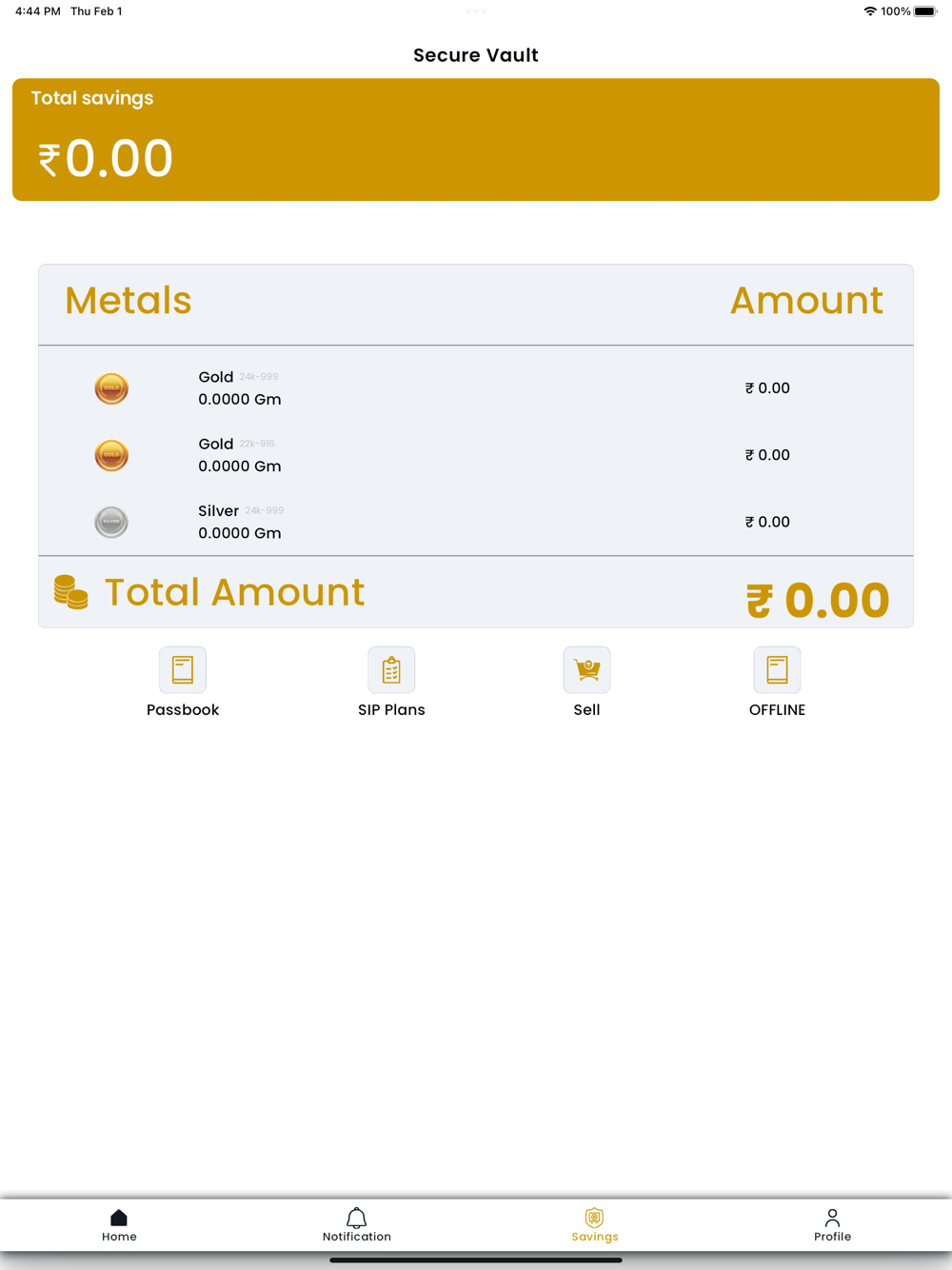Tap the Wi-Fi status icon
Image resolution: width=952 pixels, height=1270 pixels.
(x=870, y=11)
